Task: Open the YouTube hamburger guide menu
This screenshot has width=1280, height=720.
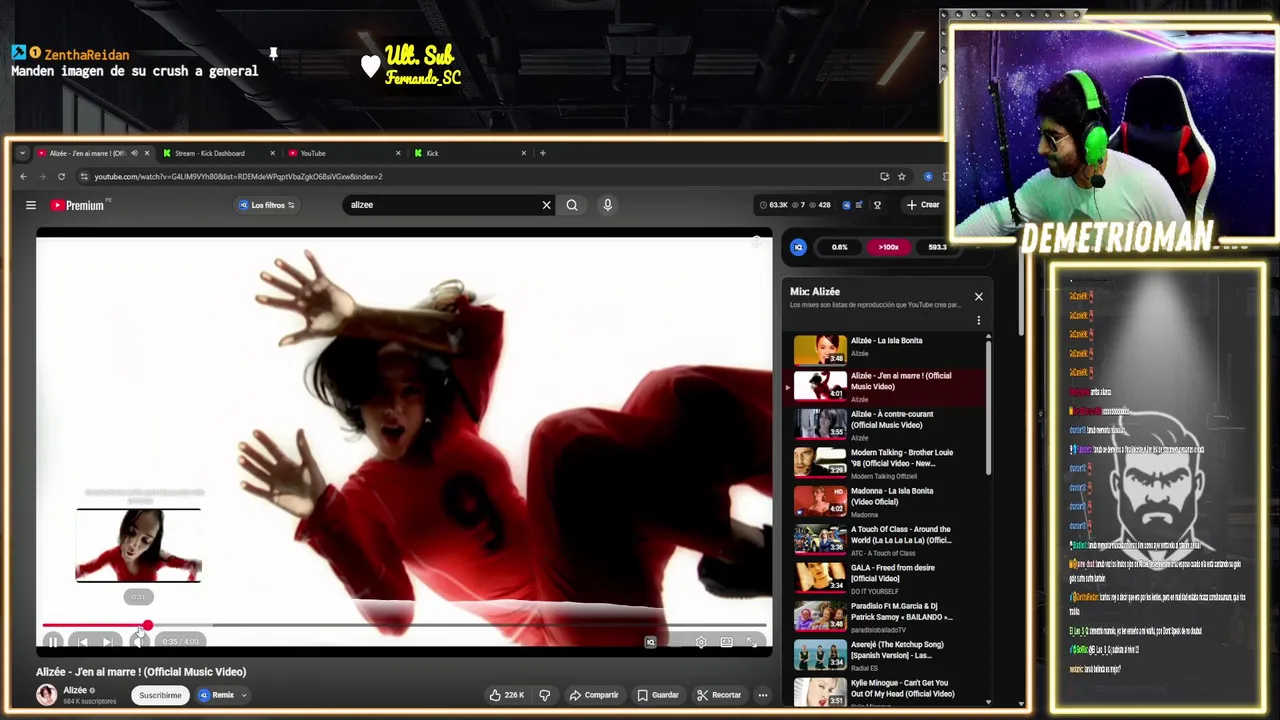Action: 31,205
